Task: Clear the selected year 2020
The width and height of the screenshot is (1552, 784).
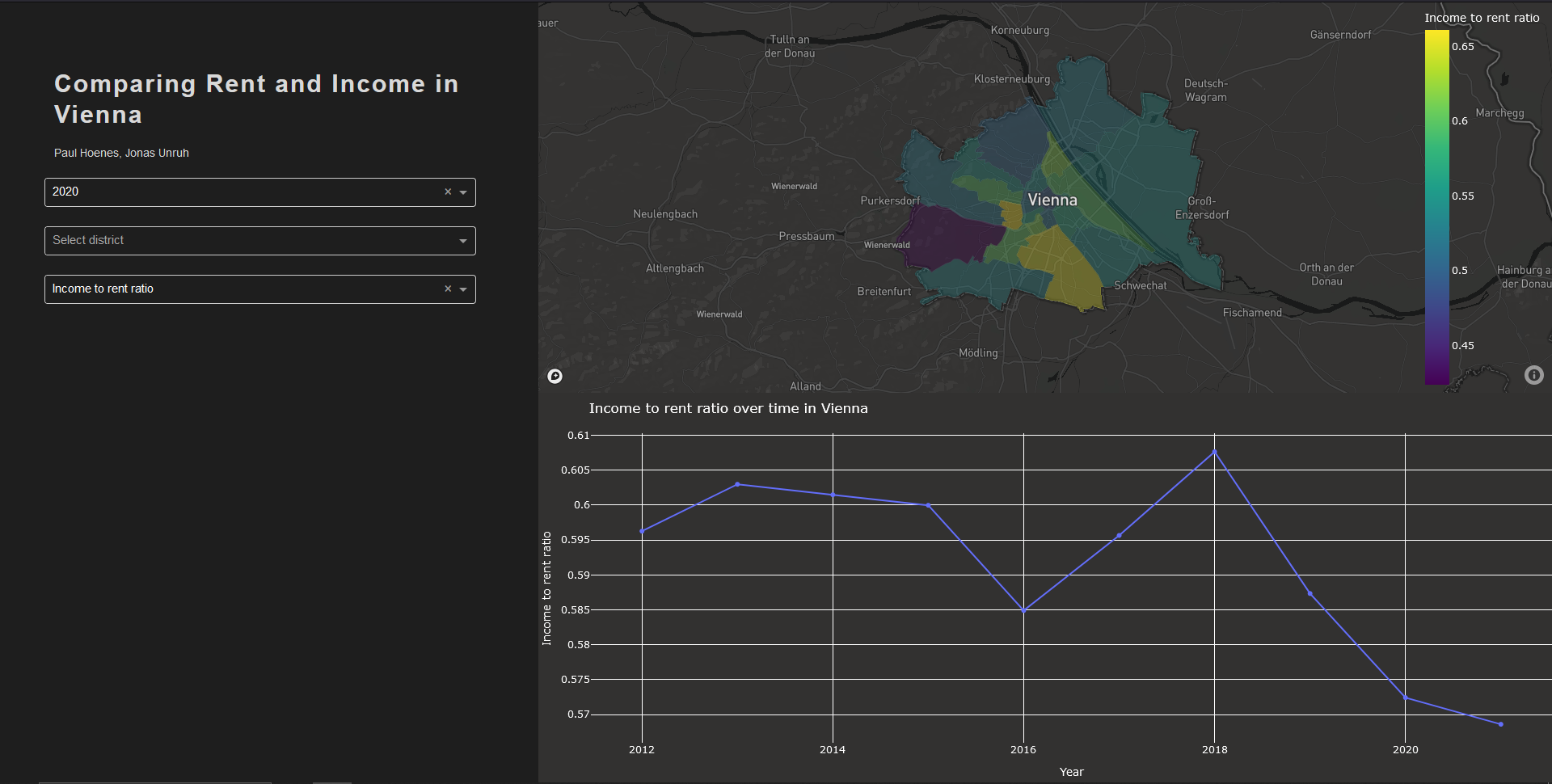Action: coord(448,192)
